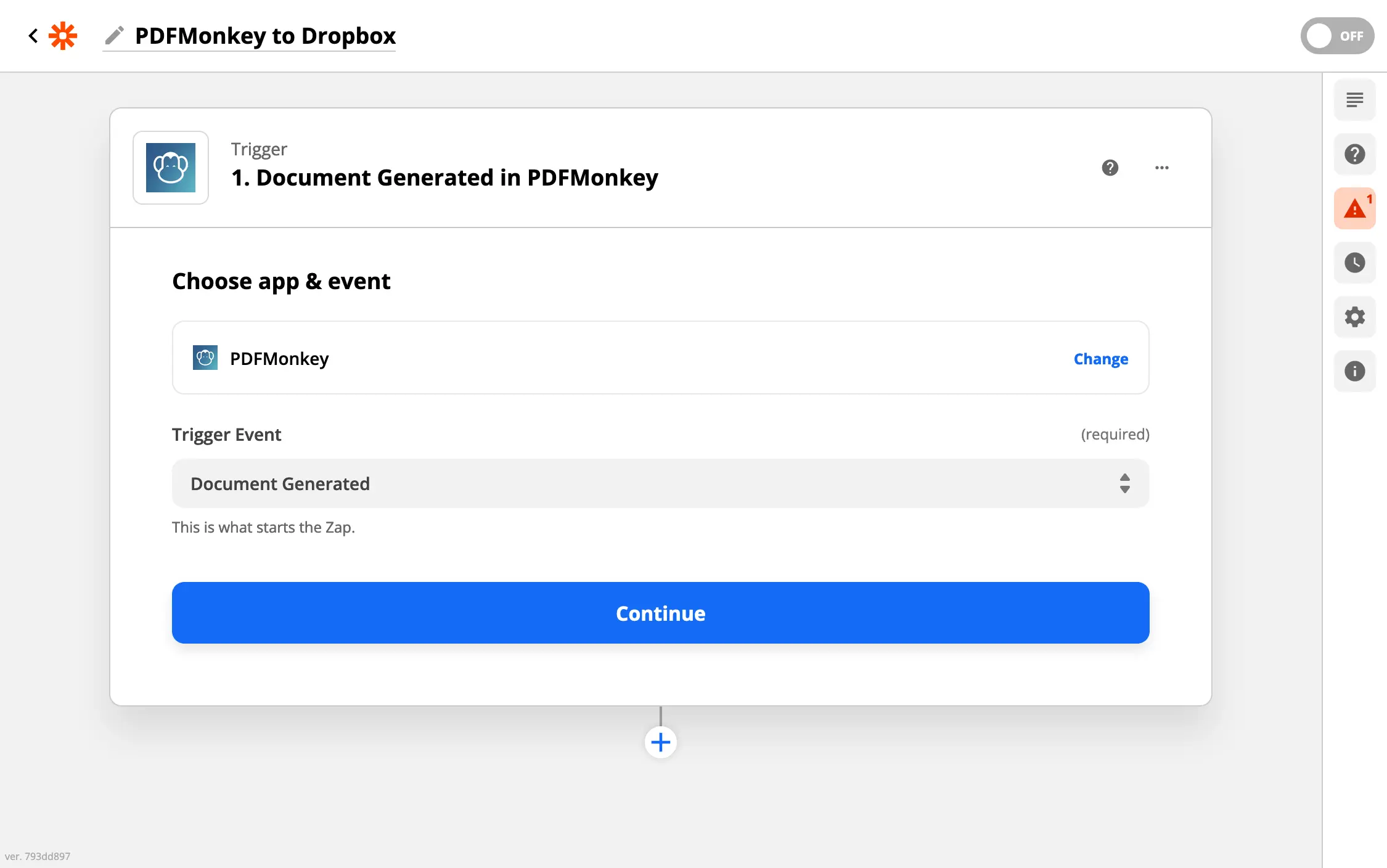1387x868 pixels.
Task: View the warning indicator showing 1 issue
Action: point(1354,208)
